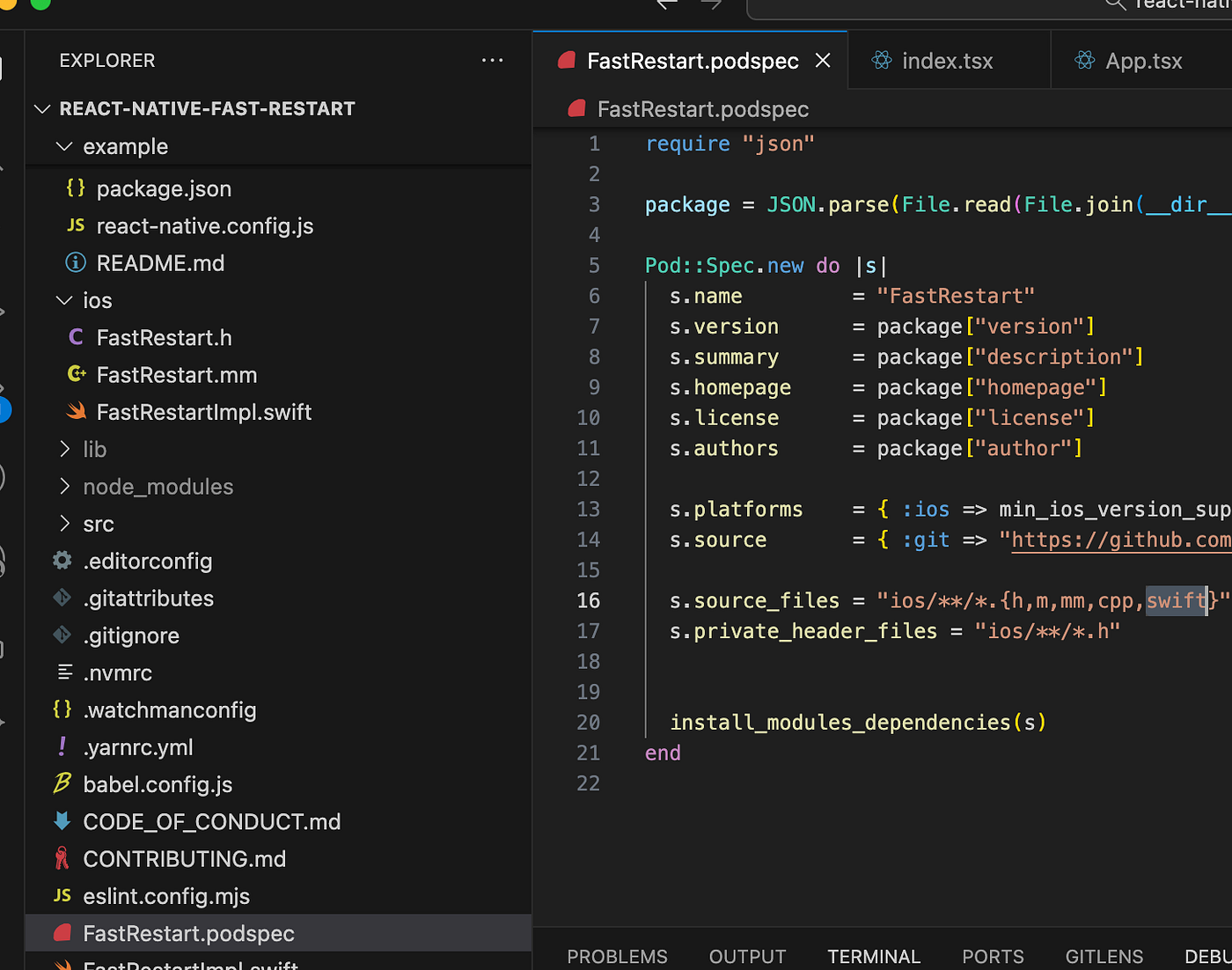Screen dimensions: 1232x970
Task: Click line number 16 in the gutter
Action: point(588,600)
